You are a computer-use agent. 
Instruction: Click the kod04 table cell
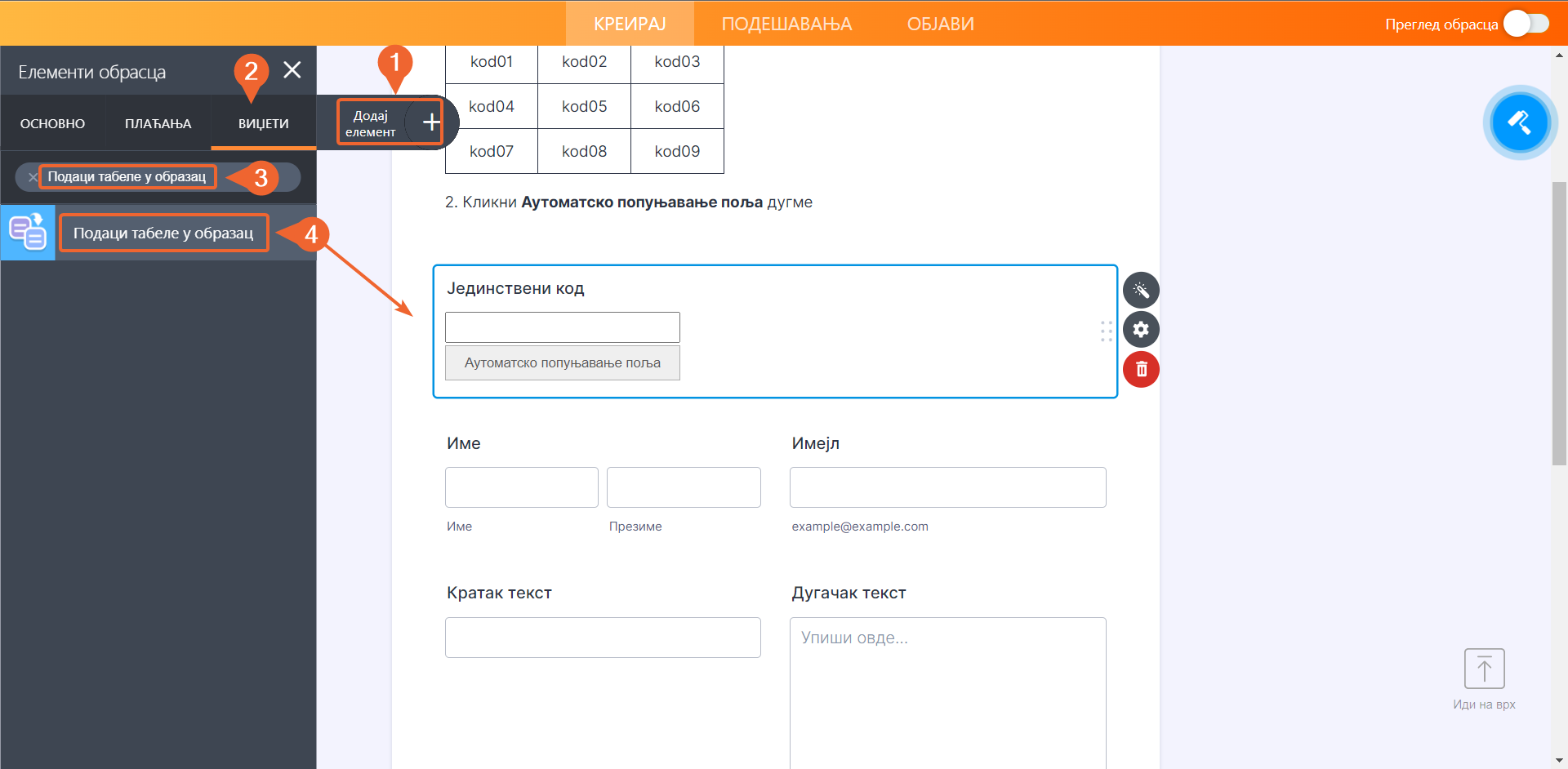[492, 106]
